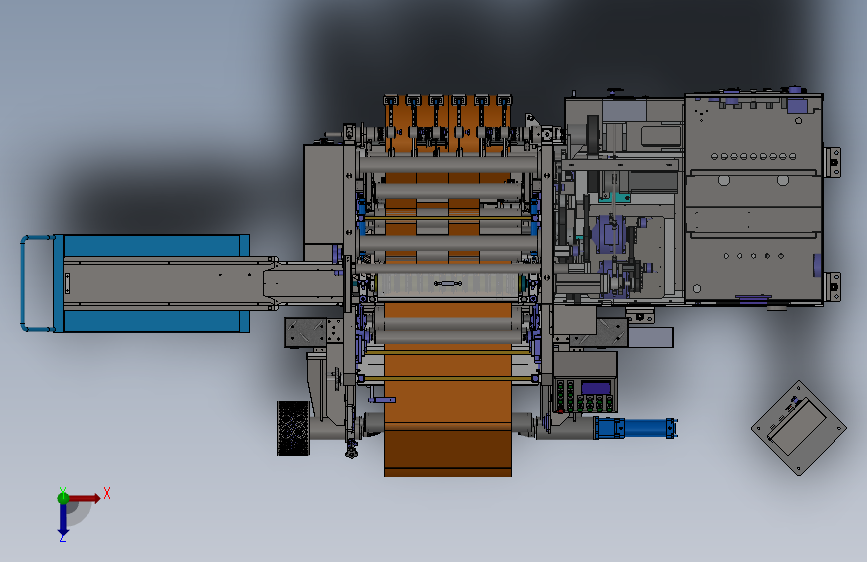Click the blue Z axis of the triad
This screenshot has width=867, height=562.
(x=63, y=521)
